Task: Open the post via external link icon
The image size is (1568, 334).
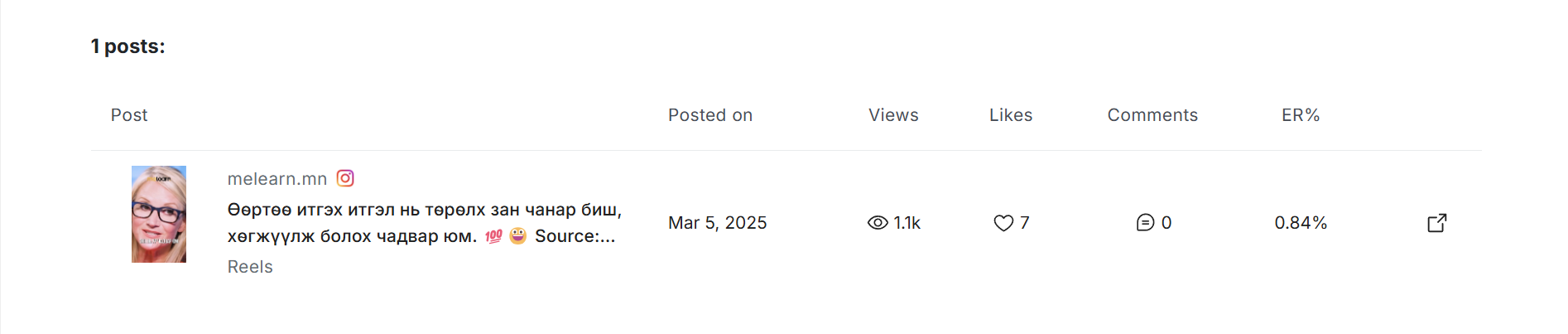Action: pos(1437,223)
